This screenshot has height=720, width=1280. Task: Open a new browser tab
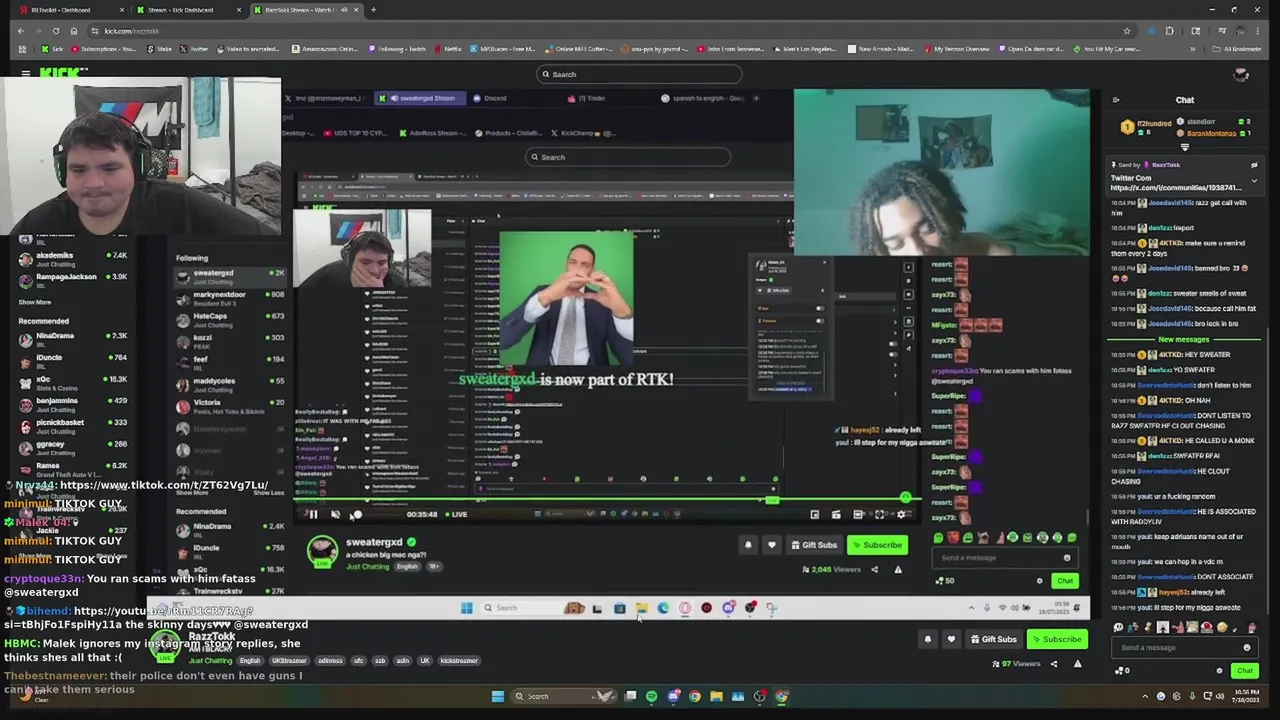[x=373, y=10]
